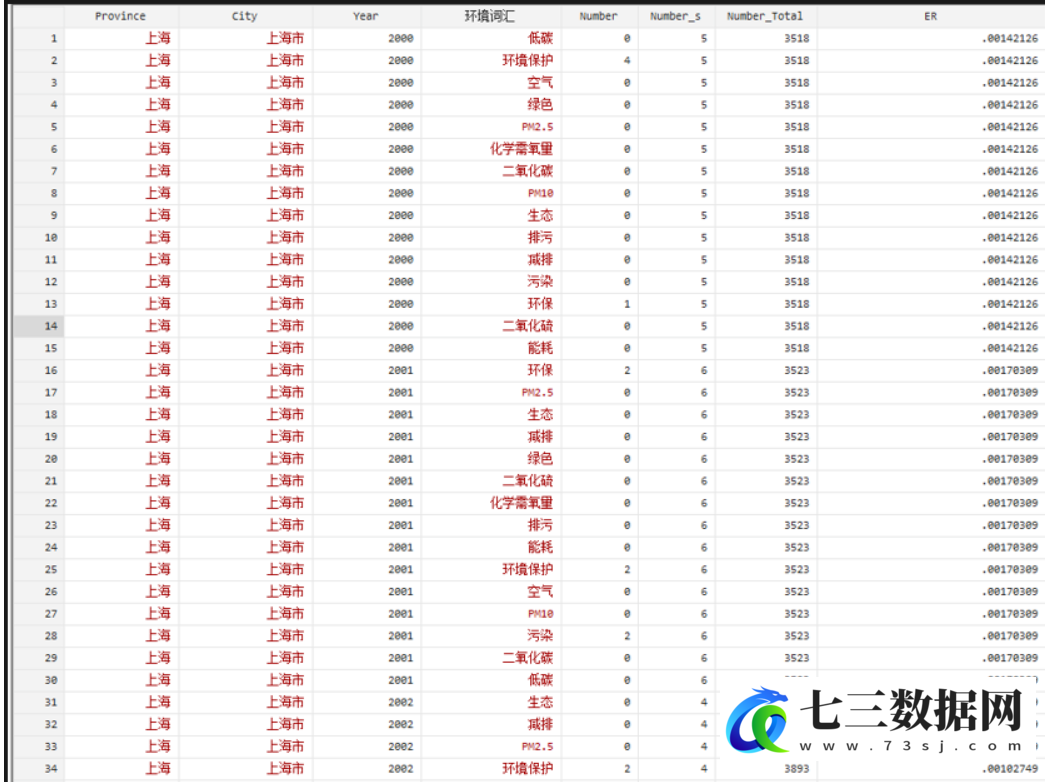Select the Number column header
Image resolution: width=1058 pixels, height=782 pixels.
(x=598, y=16)
